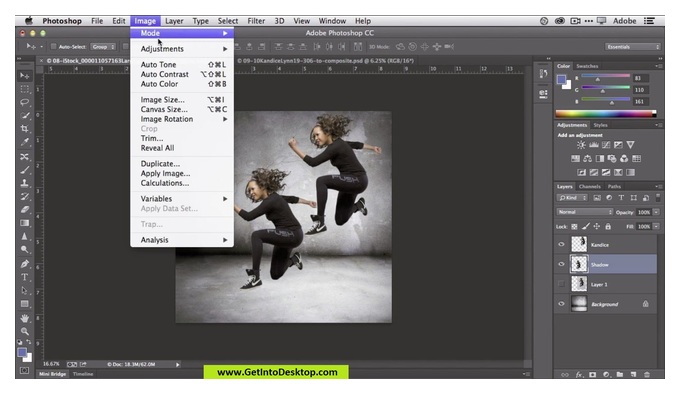Click the Opacity 100% field

[x=644, y=212]
